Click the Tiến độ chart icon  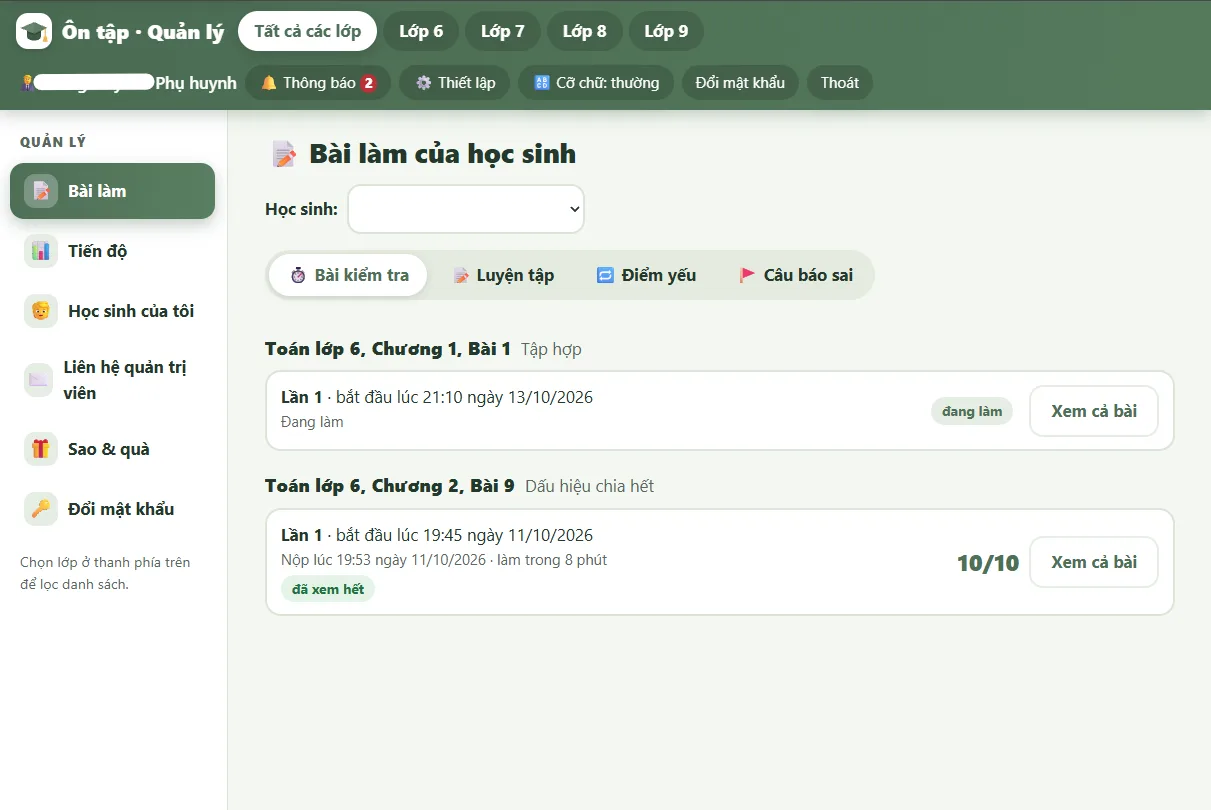click(41, 251)
